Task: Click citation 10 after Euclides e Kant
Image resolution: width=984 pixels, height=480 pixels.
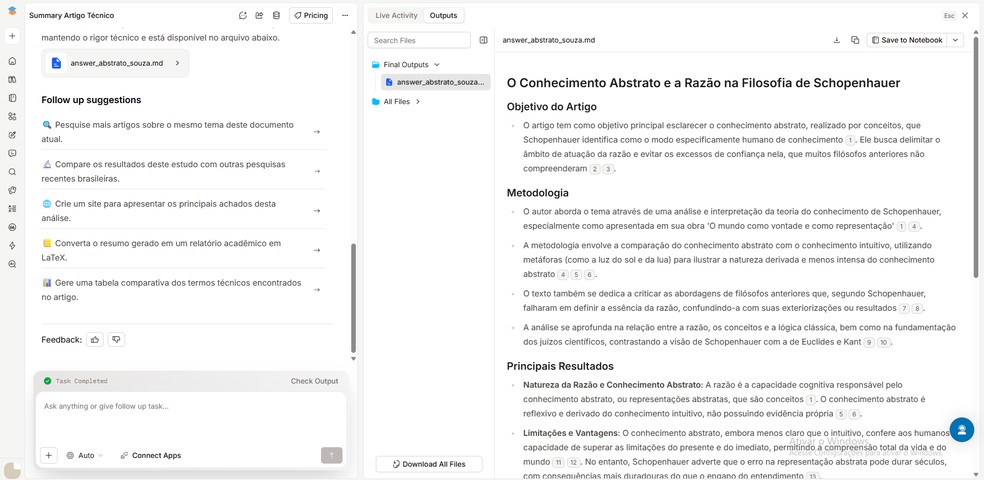Action: point(883,343)
